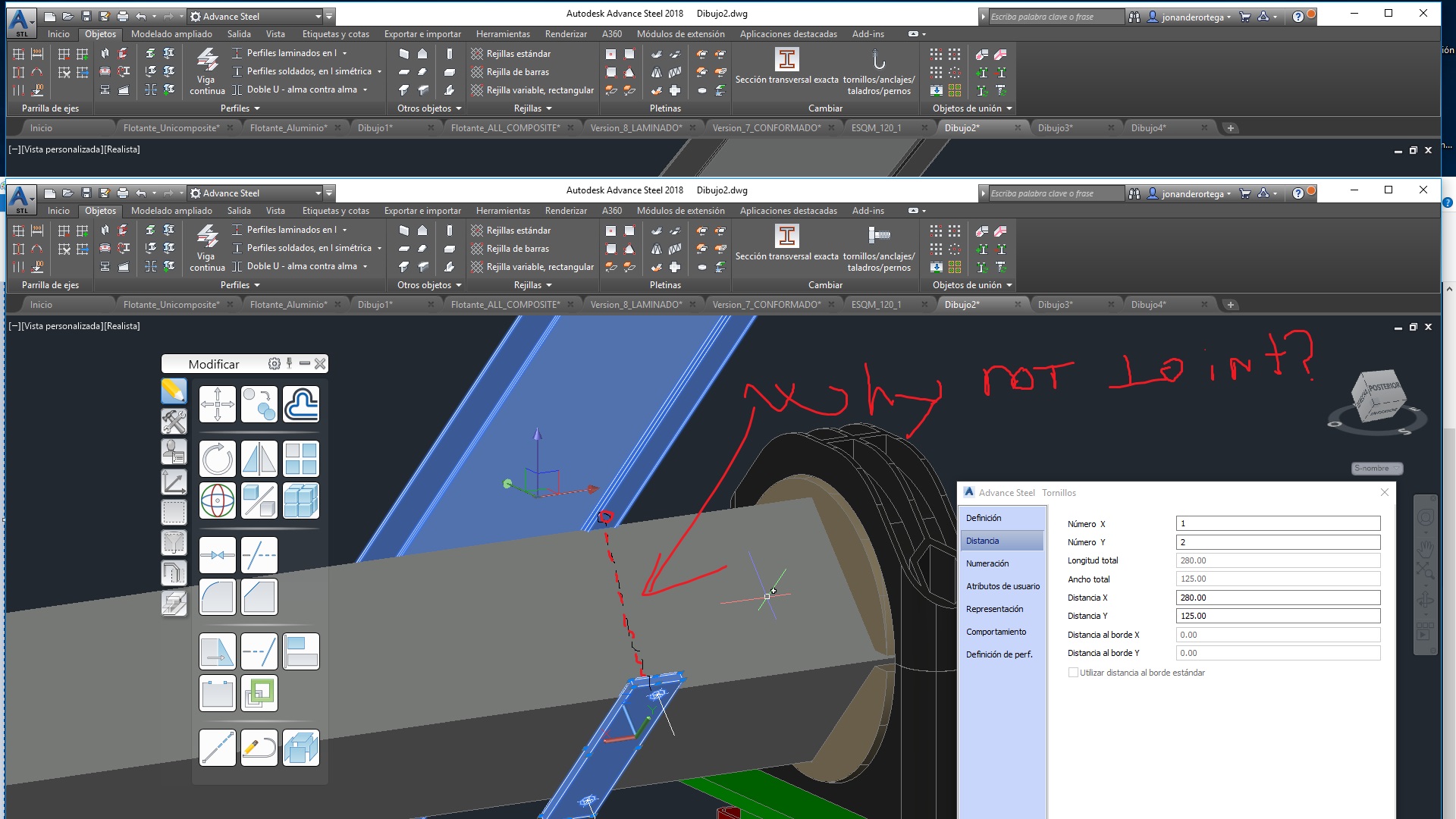Expand the Perfiles laminados en I dropdown
Viewport: 1456px width, 819px height.
pyautogui.click(x=345, y=229)
